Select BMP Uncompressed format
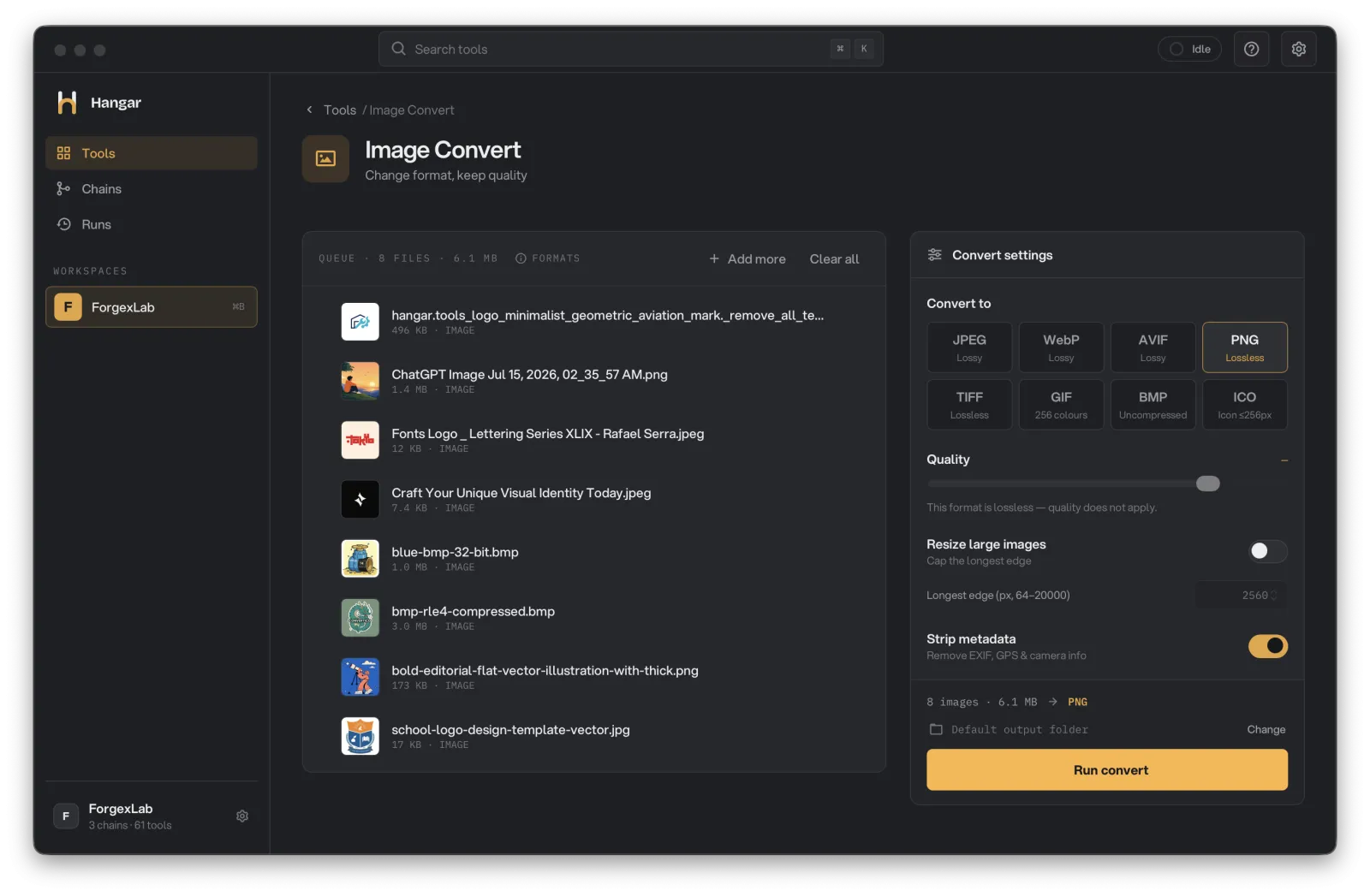1370x896 pixels. point(1153,405)
